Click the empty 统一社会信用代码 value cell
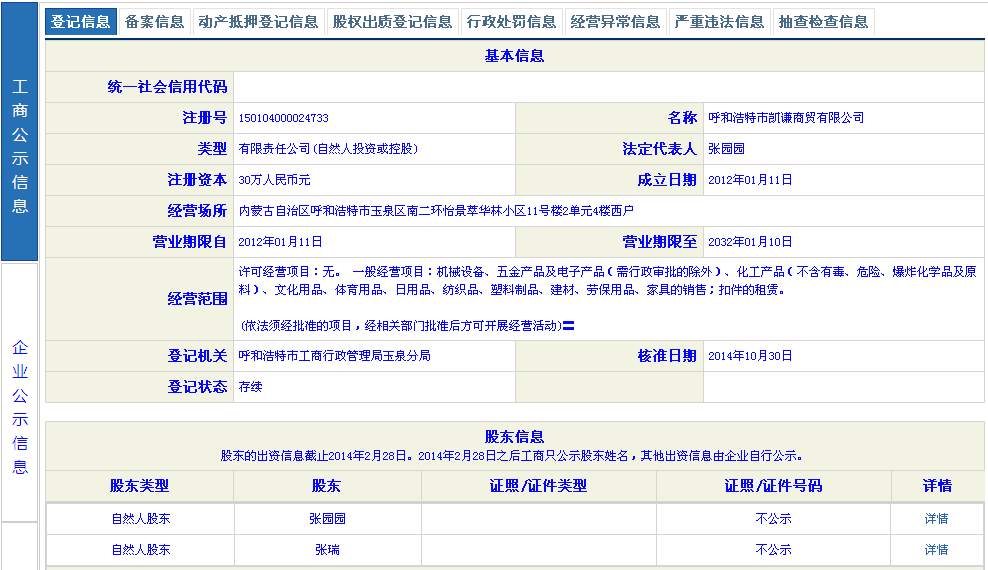This screenshot has height=570, width=988. [608, 87]
